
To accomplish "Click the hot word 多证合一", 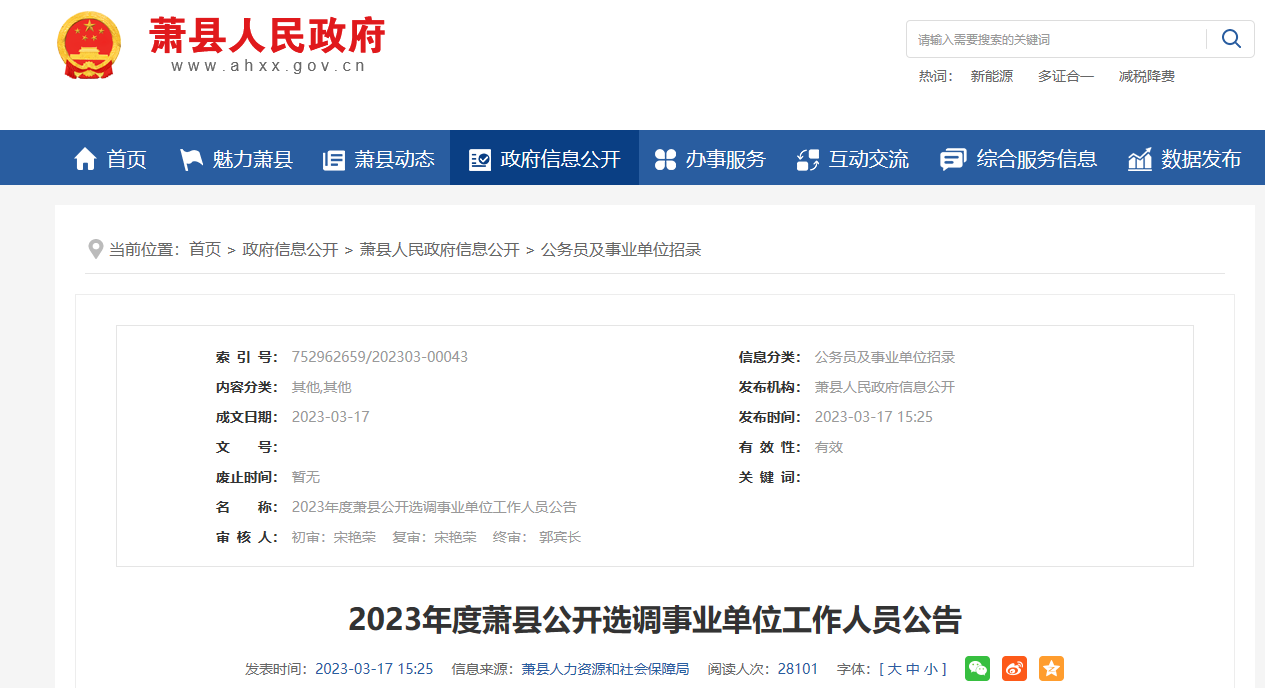I will [1066, 76].
